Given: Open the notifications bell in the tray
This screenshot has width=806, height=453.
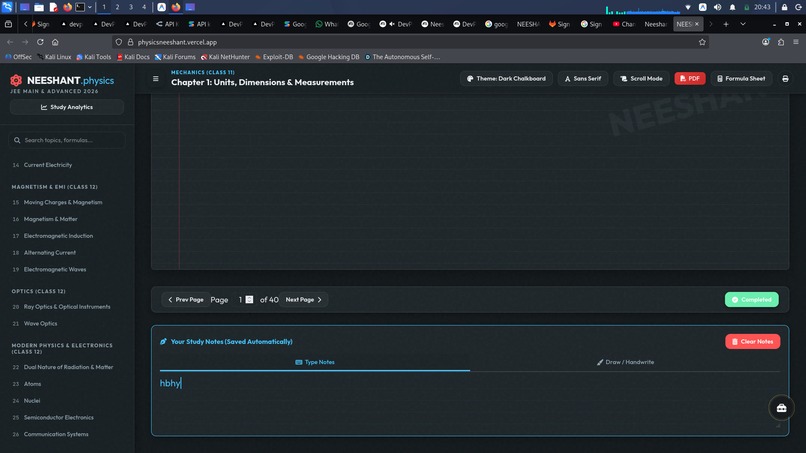Looking at the screenshot, I should click(732, 7).
